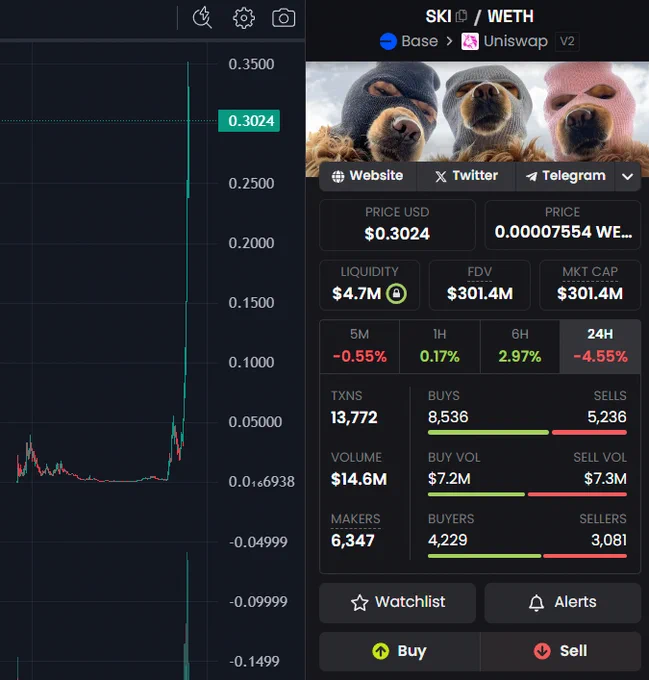
Task: Click the SELL VOL $7.3M value
Action: (605, 479)
